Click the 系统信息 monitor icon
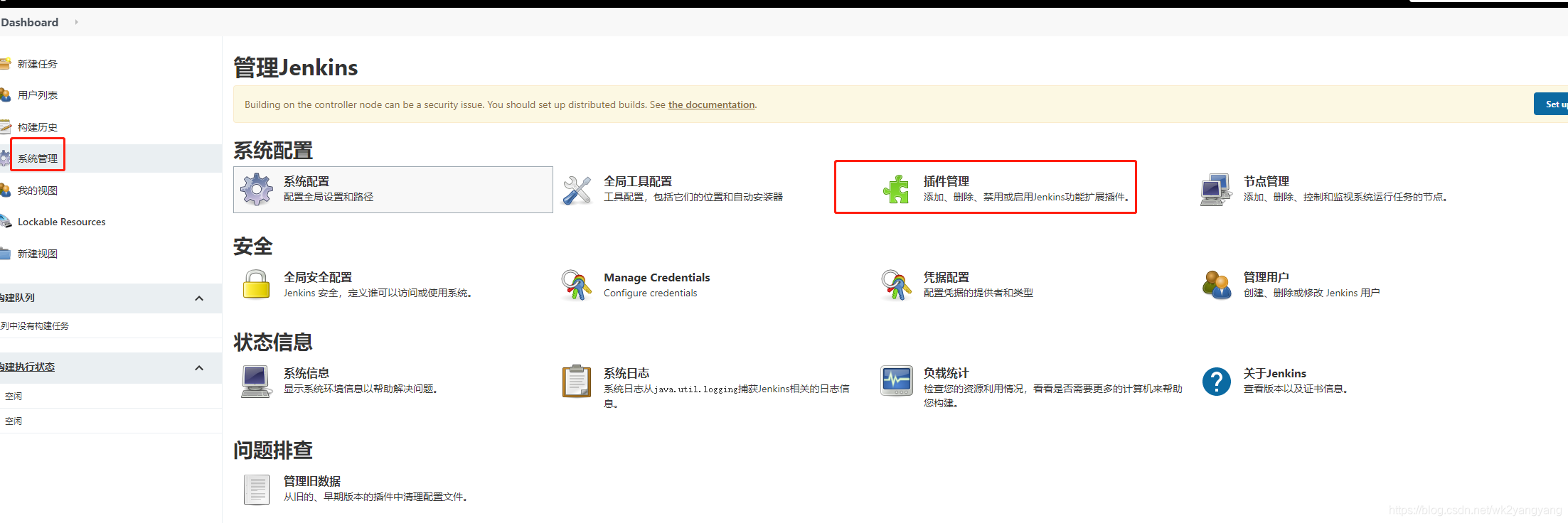 point(256,381)
